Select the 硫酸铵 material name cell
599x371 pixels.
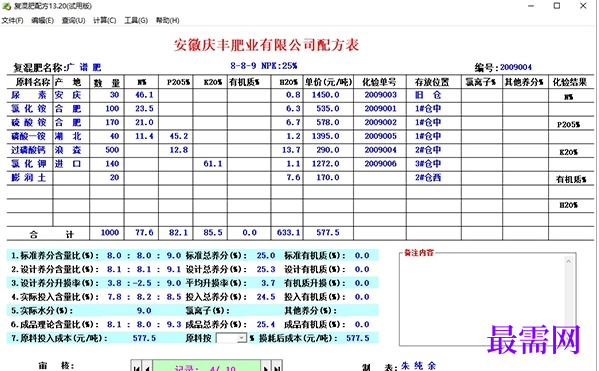tap(29, 122)
